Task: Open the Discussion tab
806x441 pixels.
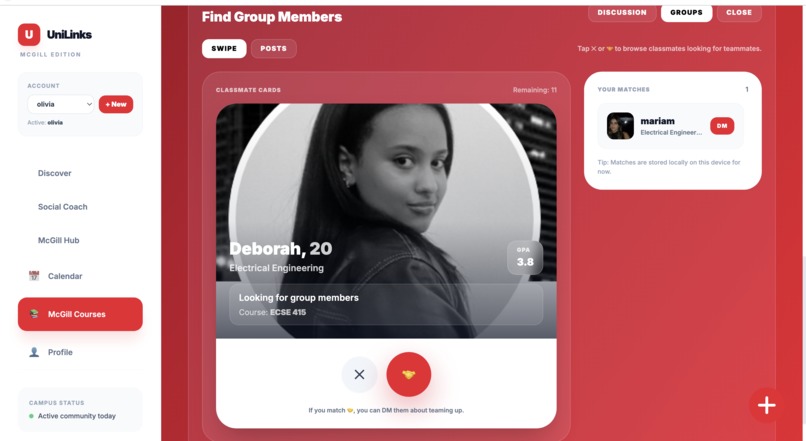Action: 622,12
